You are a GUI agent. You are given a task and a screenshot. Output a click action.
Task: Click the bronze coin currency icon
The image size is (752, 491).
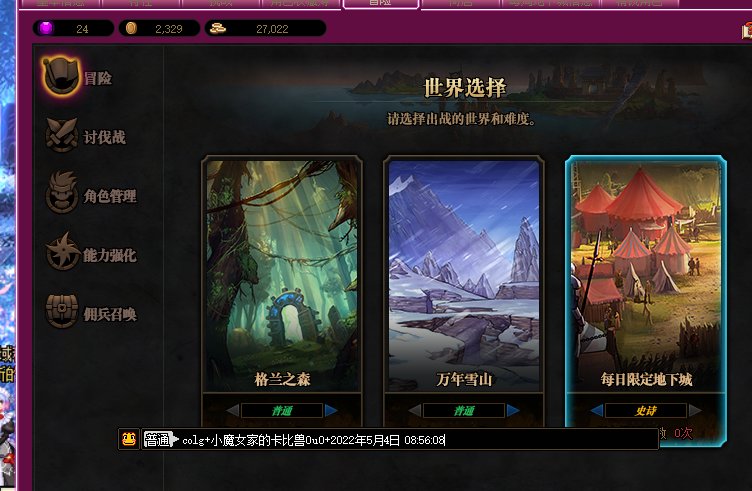(131, 28)
